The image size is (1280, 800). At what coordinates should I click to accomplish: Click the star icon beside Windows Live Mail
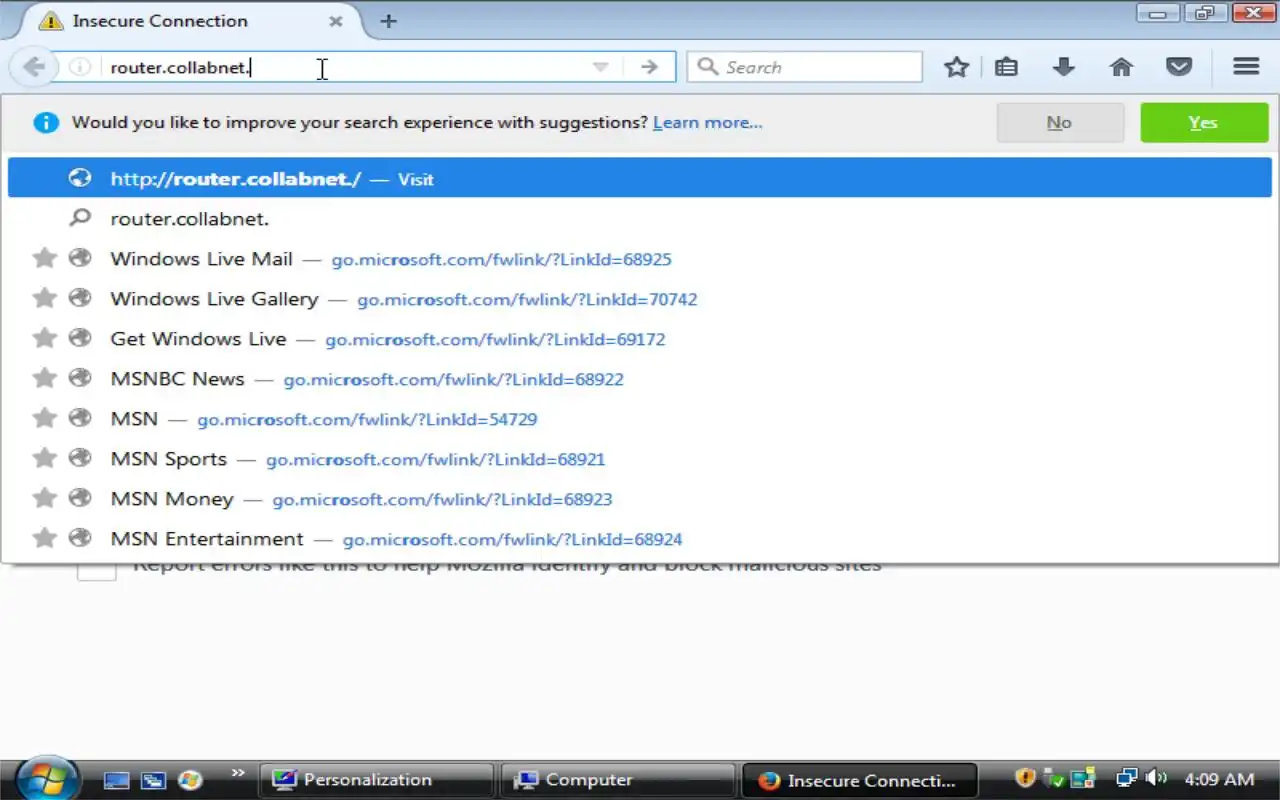coord(44,258)
